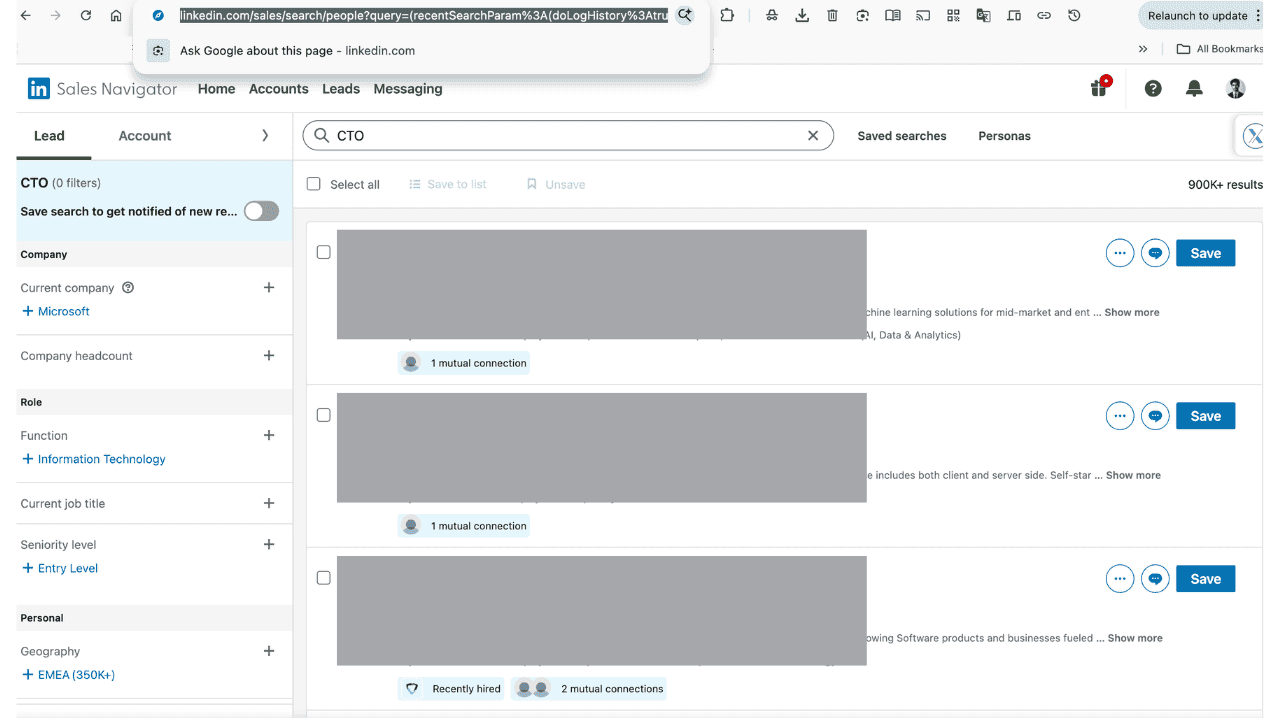Switch to the Account tab
The image size is (1280, 720).
pyautogui.click(x=144, y=135)
